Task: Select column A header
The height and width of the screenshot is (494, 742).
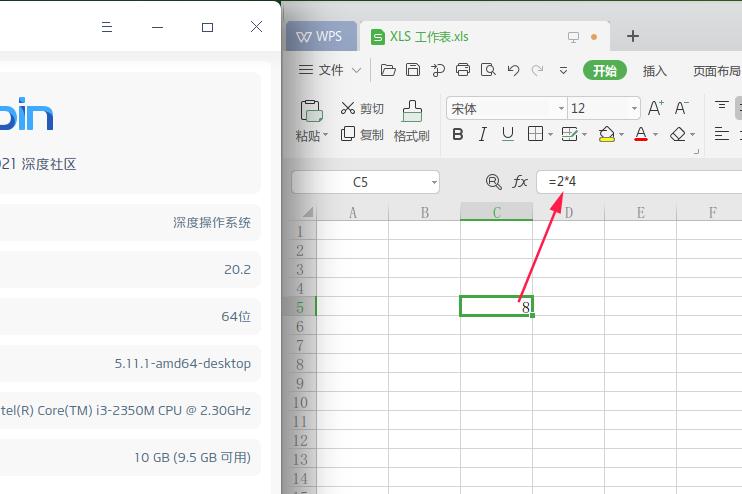Action: pos(353,212)
